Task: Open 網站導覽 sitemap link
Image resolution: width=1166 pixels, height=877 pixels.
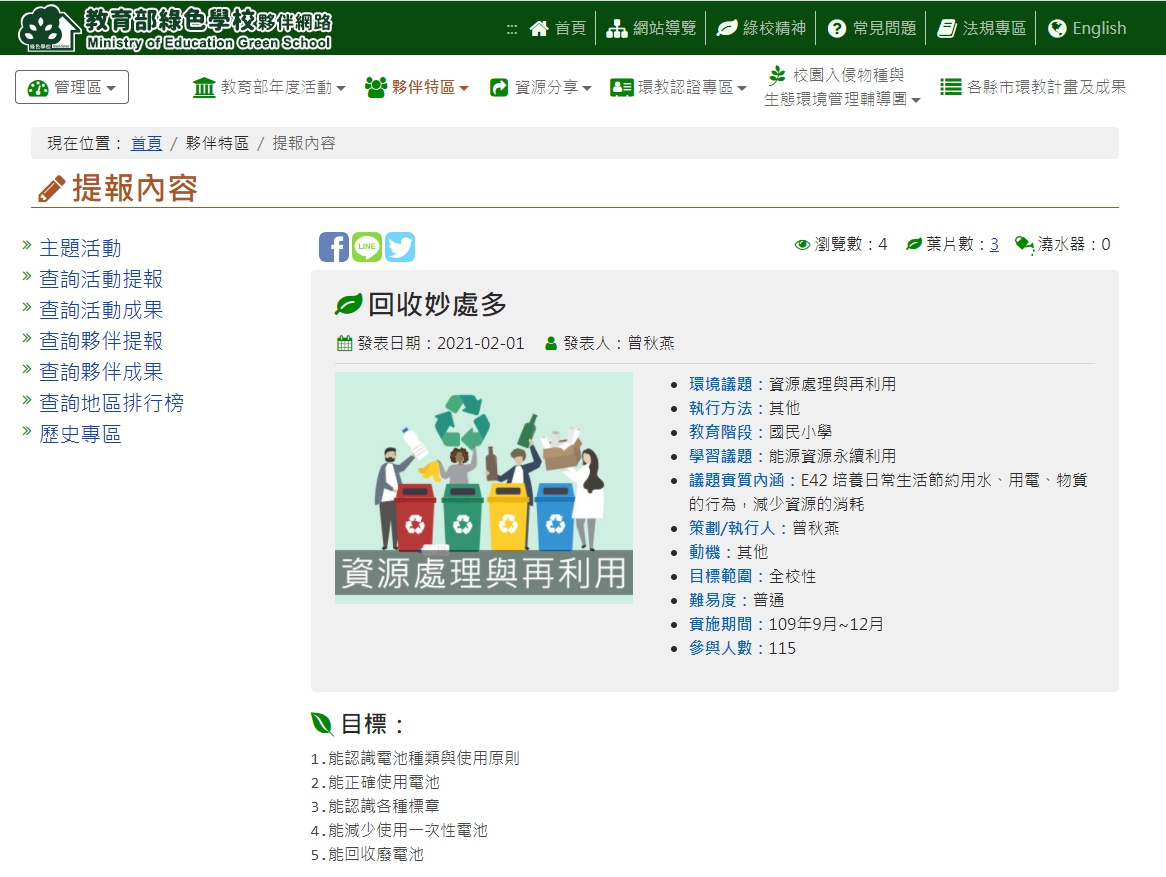Action: coord(652,28)
